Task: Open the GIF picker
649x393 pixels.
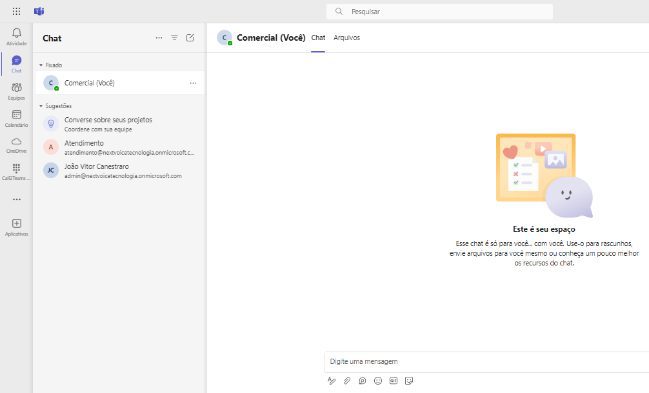Action: [393, 381]
